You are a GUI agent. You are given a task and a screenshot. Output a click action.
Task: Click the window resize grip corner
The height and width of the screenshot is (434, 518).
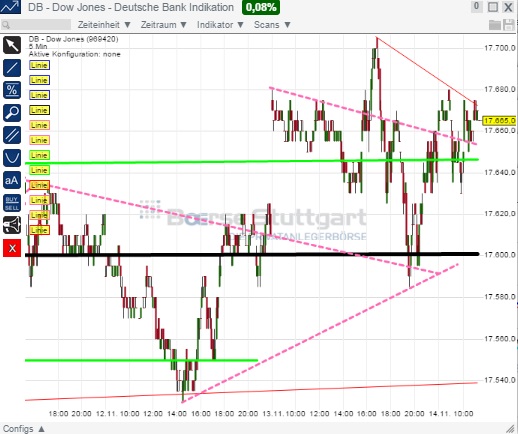point(510,428)
